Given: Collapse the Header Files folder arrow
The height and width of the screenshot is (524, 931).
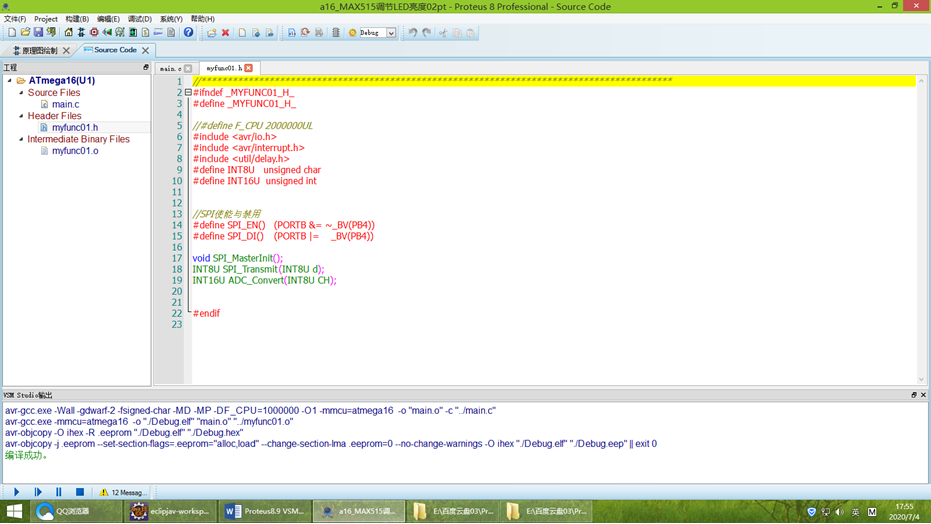Looking at the screenshot, I should point(21,116).
